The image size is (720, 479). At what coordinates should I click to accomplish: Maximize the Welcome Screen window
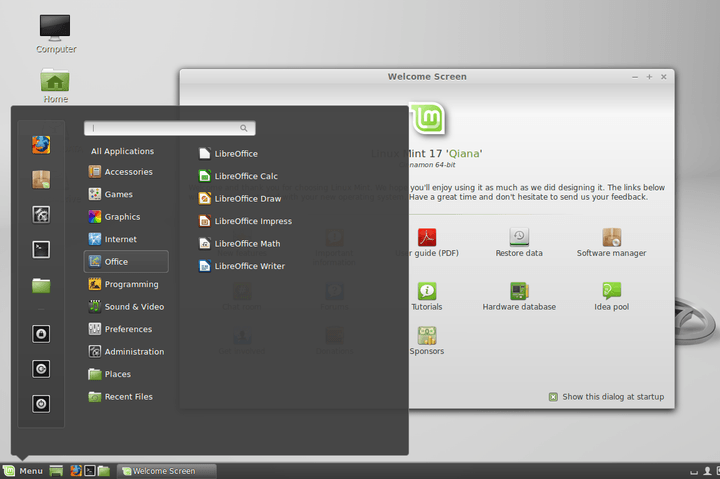649,77
